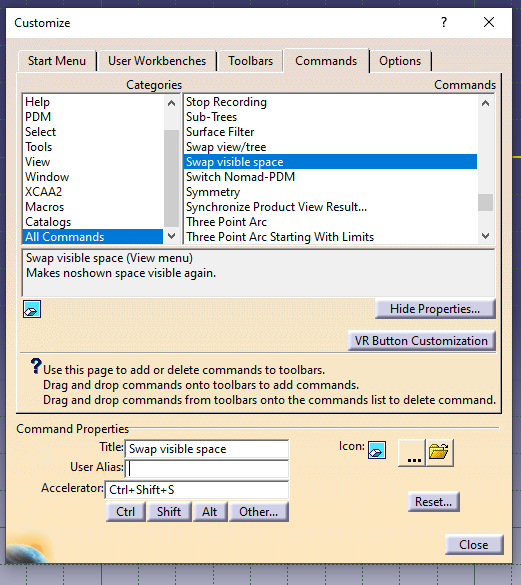The width and height of the screenshot is (521, 585).
Task: Click into the User Alias field
Action: [x=208, y=469]
